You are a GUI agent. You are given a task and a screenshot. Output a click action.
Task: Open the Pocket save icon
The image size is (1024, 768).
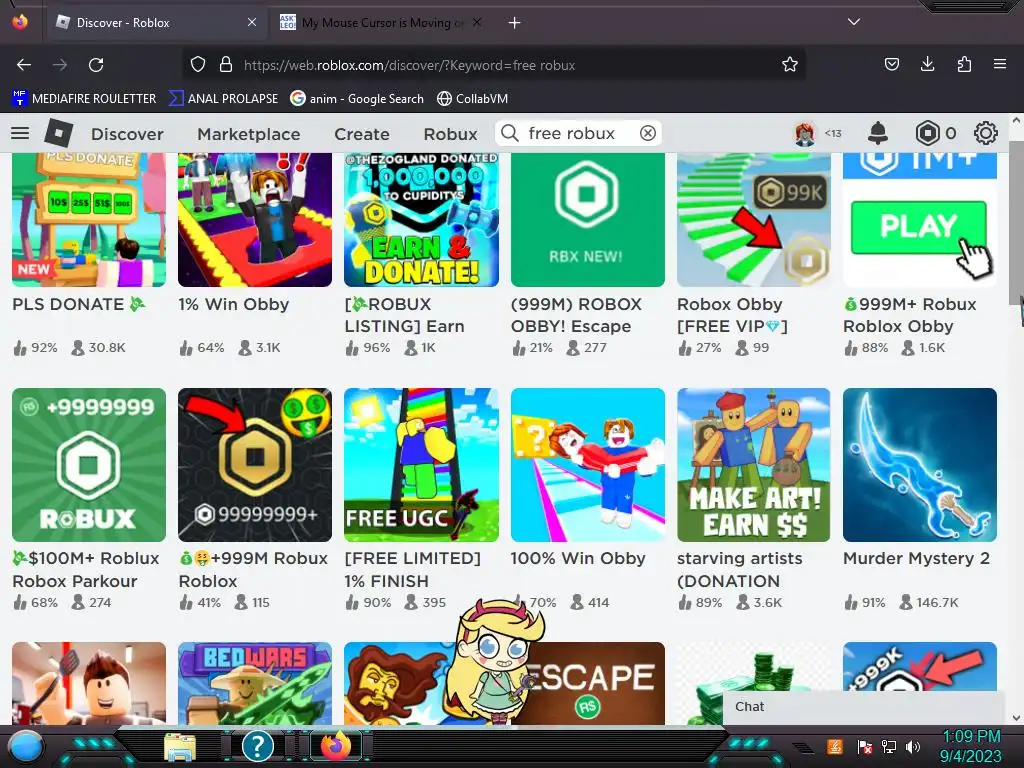(x=891, y=64)
